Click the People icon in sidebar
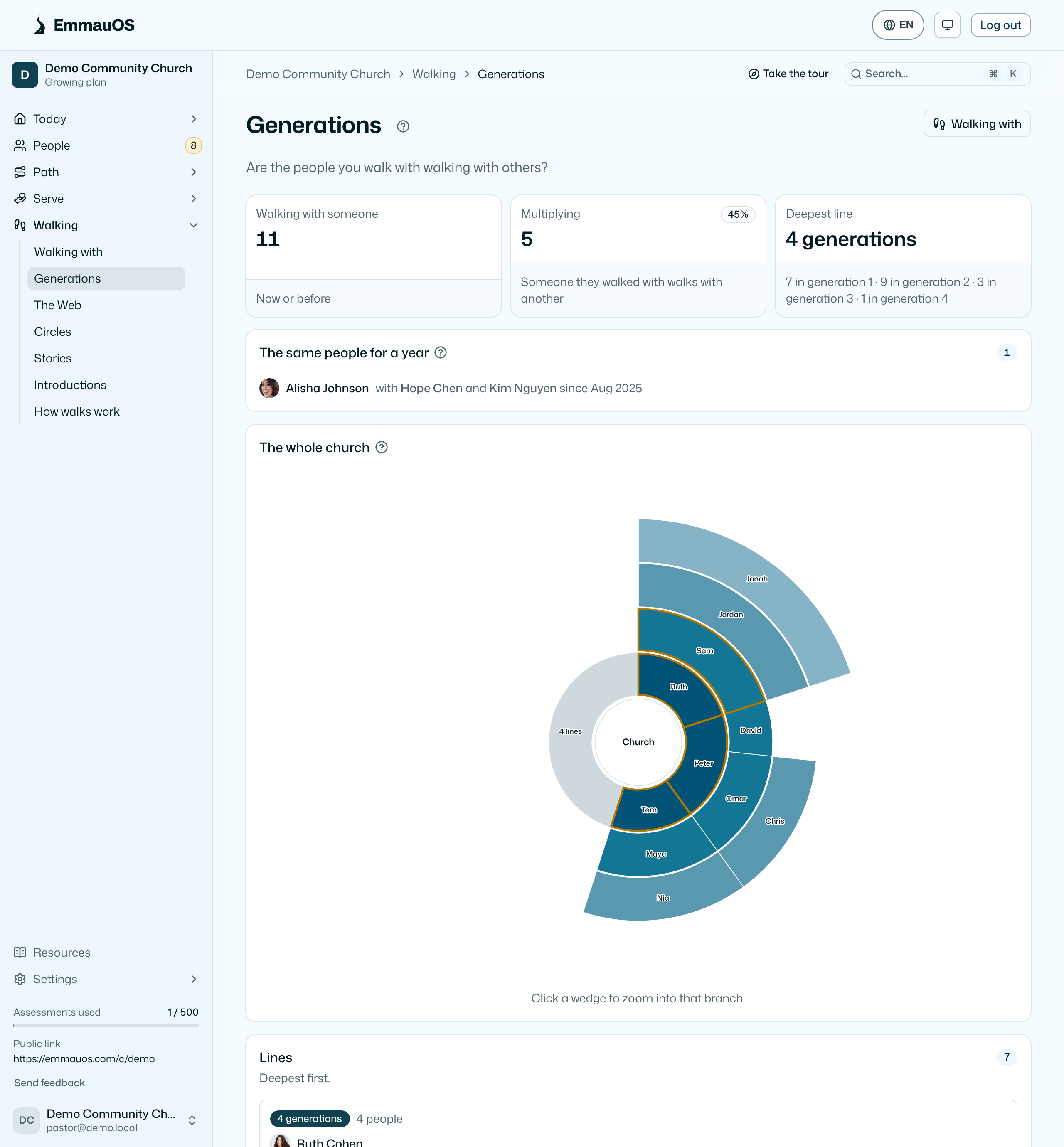The width and height of the screenshot is (1064, 1147). (x=20, y=146)
